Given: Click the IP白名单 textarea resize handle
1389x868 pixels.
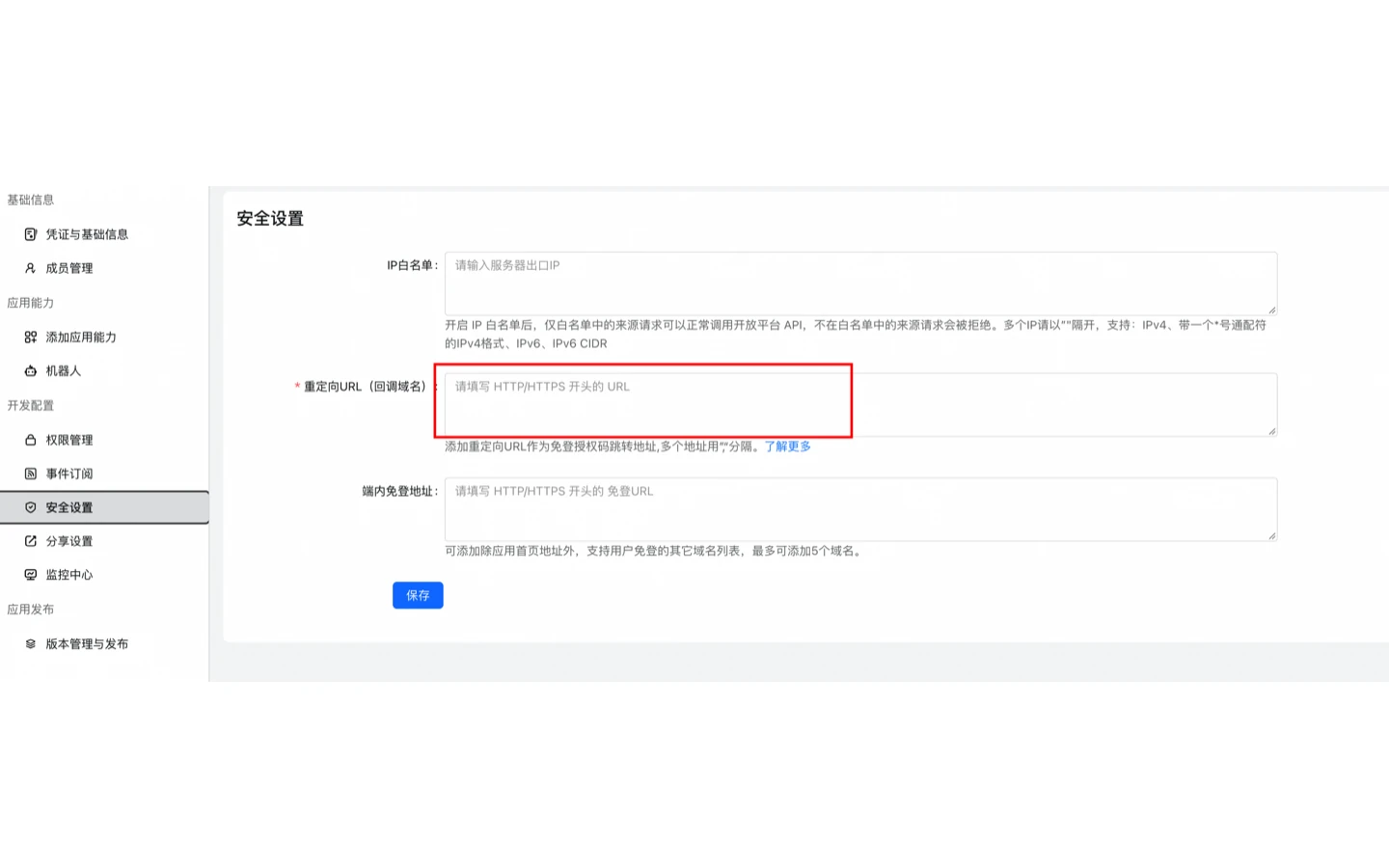Looking at the screenshot, I should tap(1271, 310).
